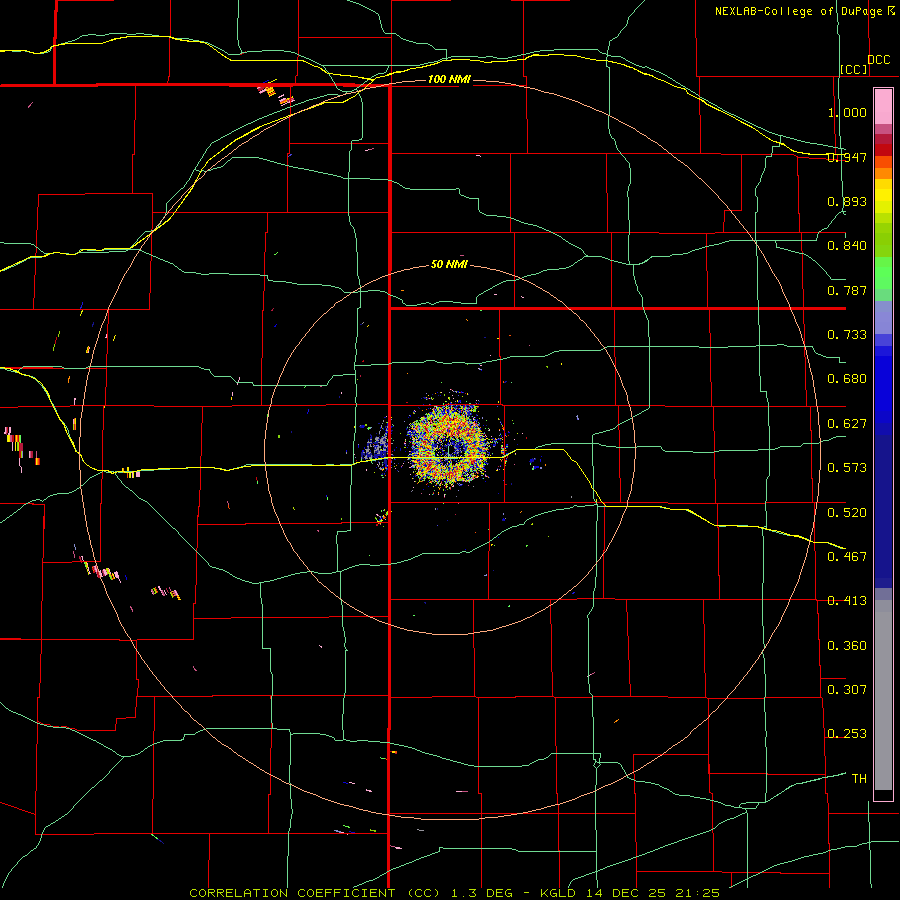Click the 100 NMI range ring label

coord(449,79)
